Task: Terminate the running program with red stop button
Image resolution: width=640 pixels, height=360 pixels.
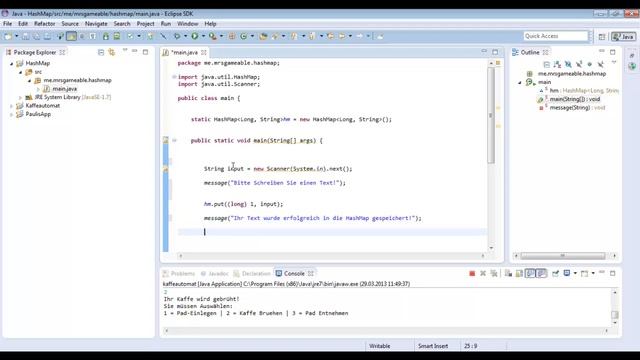Action: pos(472,273)
